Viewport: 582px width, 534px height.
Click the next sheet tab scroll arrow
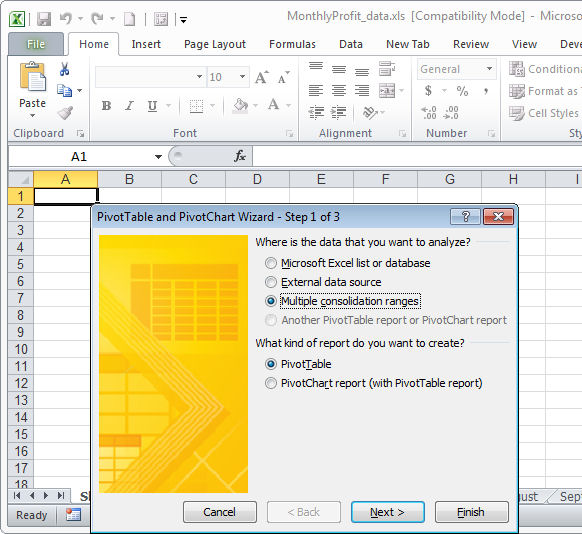46,495
